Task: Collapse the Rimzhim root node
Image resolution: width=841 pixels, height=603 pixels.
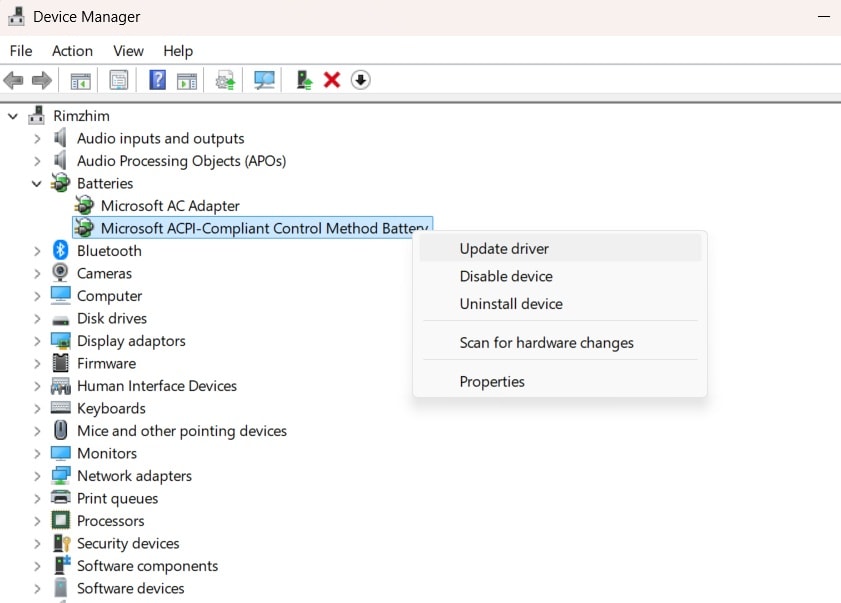Action: tap(13, 116)
